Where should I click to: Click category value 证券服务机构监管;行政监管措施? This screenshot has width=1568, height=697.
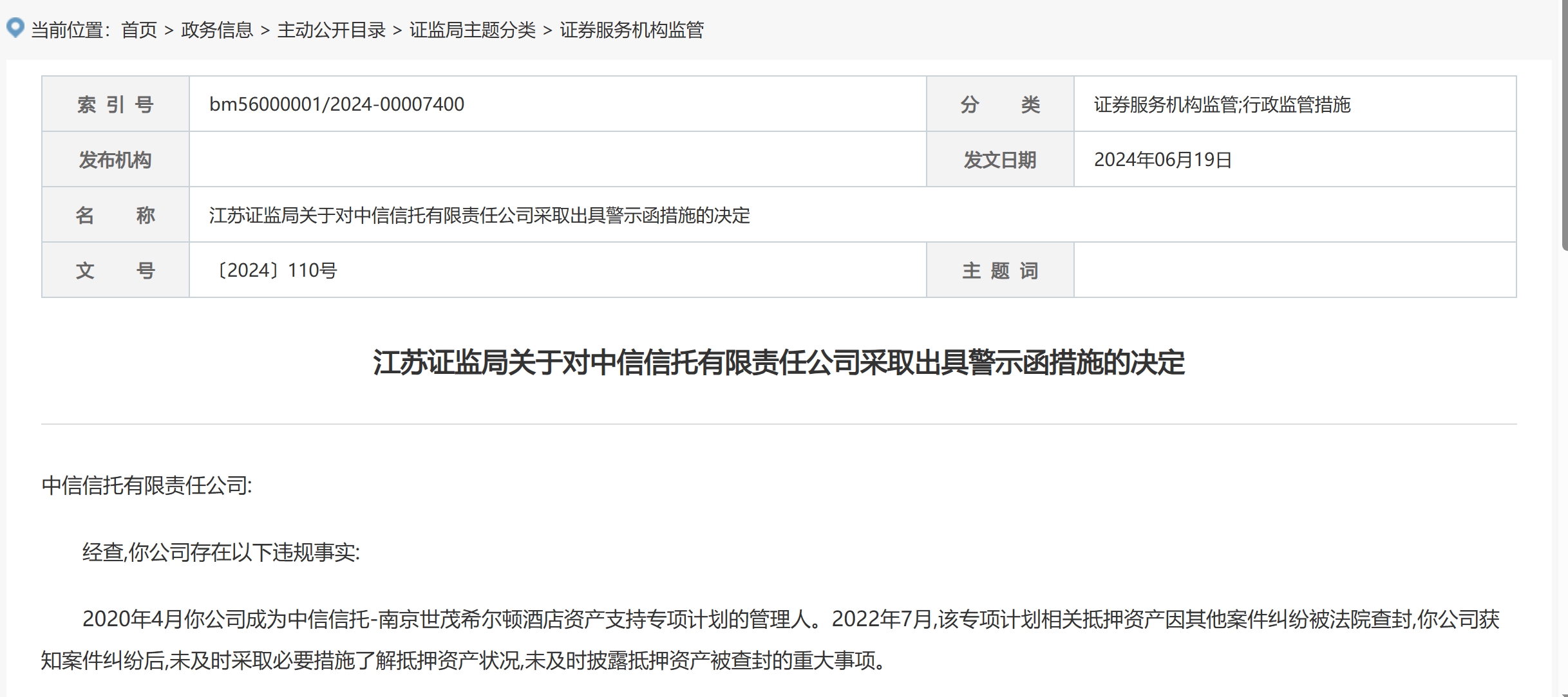tap(1222, 104)
